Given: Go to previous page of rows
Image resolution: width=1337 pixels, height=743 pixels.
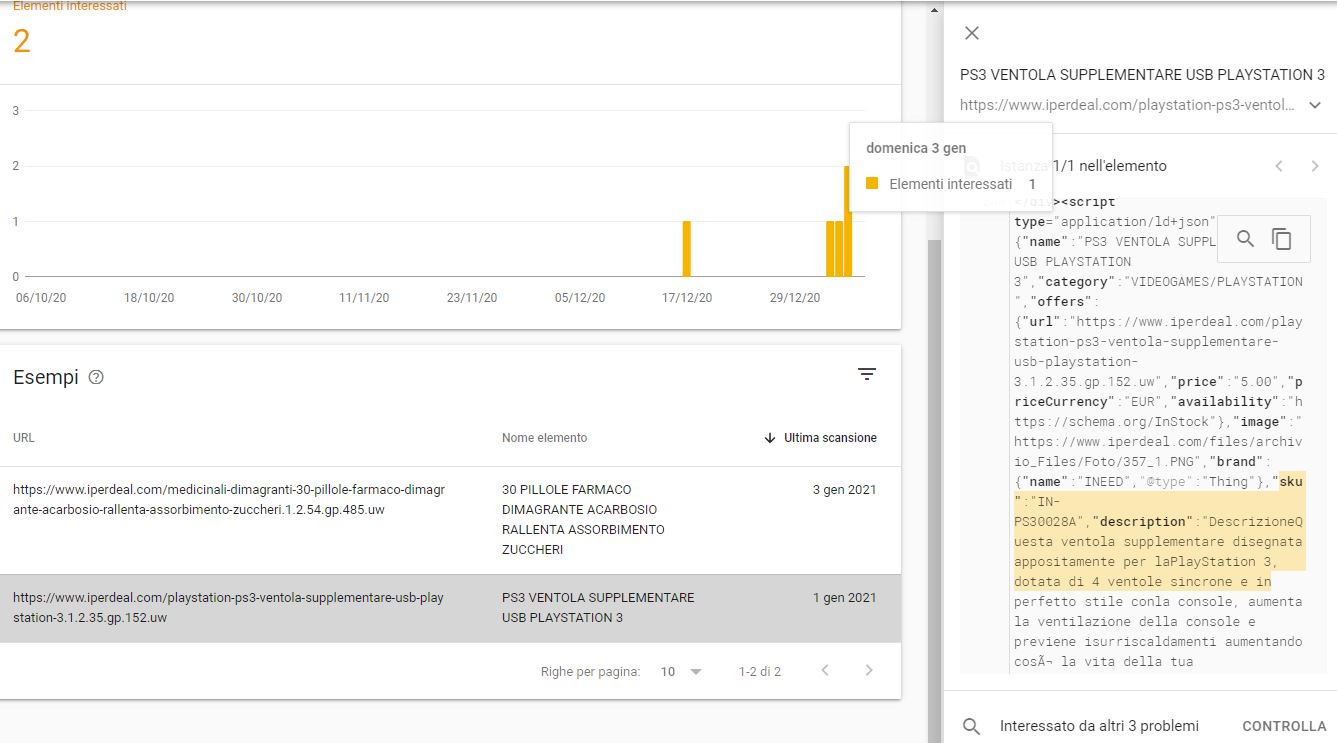Looking at the screenshot, I should click(x=825, y=671).
